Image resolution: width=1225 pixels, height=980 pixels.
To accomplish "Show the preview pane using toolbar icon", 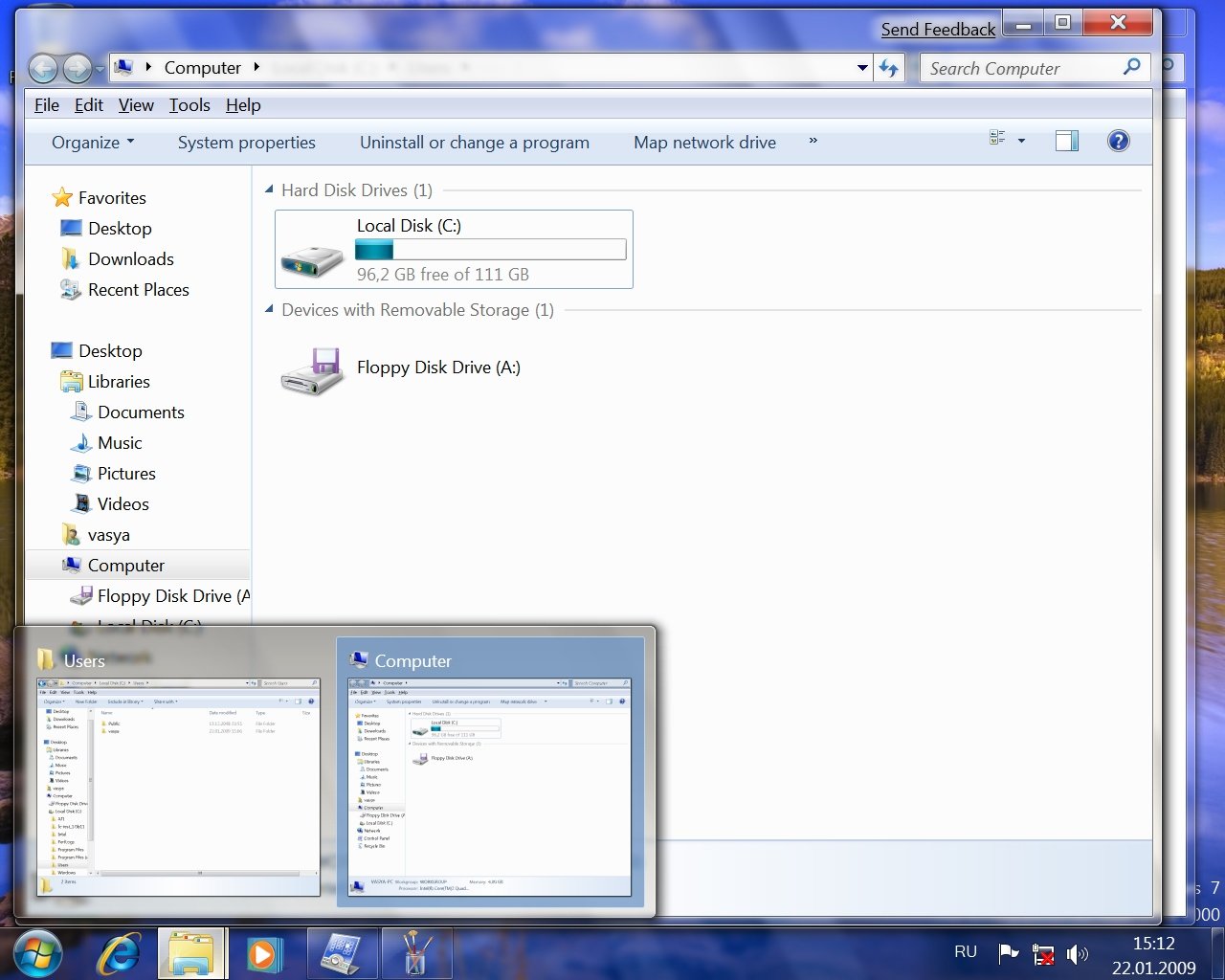I will (x=1067, y=142).
